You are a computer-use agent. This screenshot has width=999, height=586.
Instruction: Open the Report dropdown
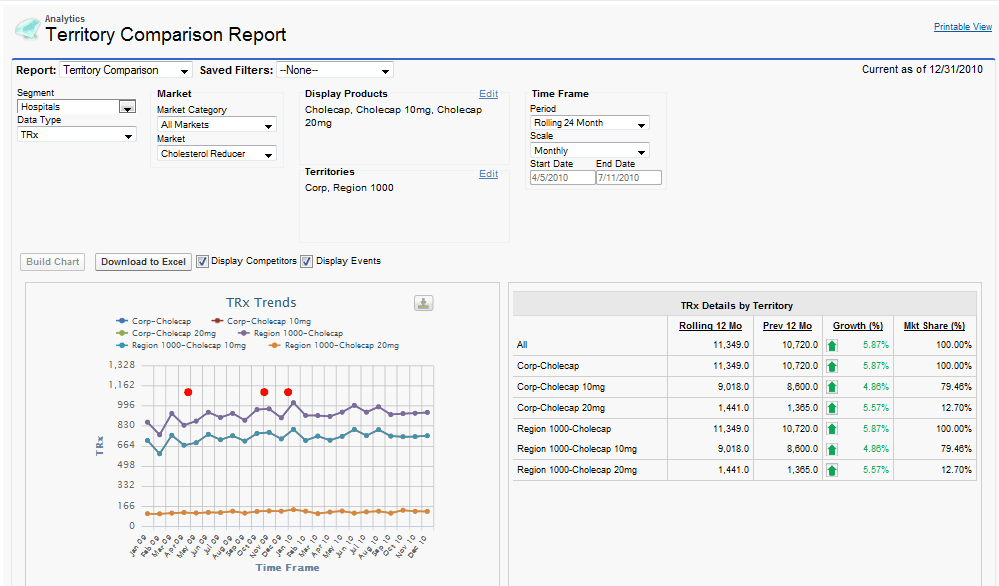click(126, 71)
